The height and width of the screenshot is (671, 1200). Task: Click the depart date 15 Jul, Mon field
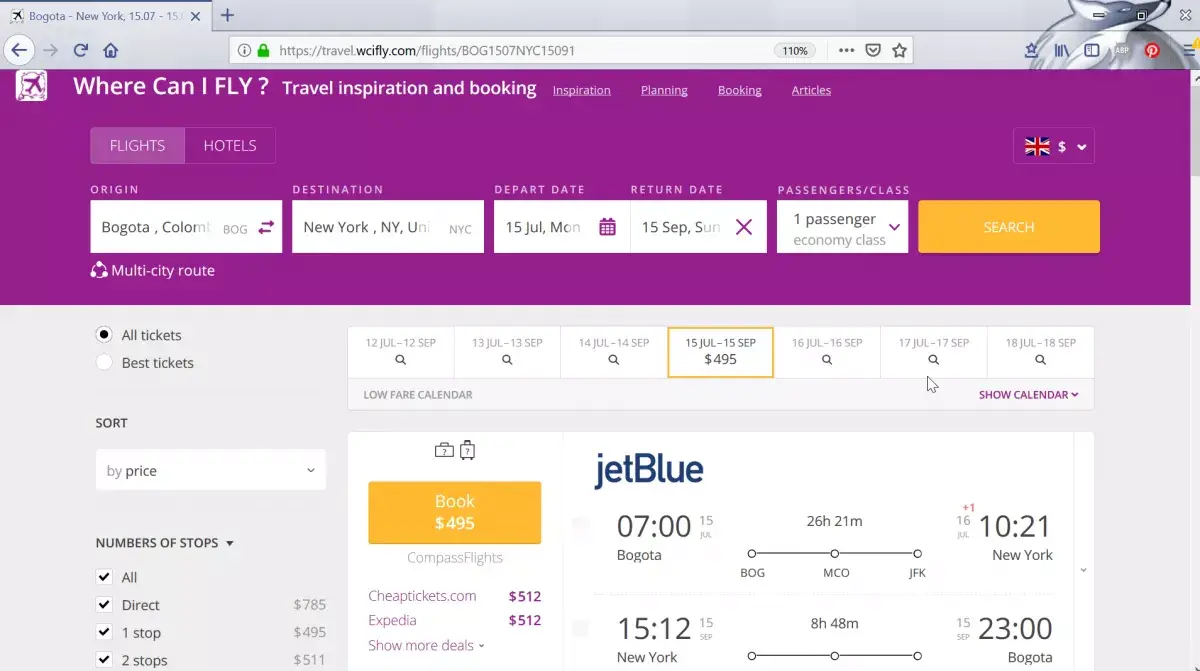pyautogui.click(x=562, y=227)
